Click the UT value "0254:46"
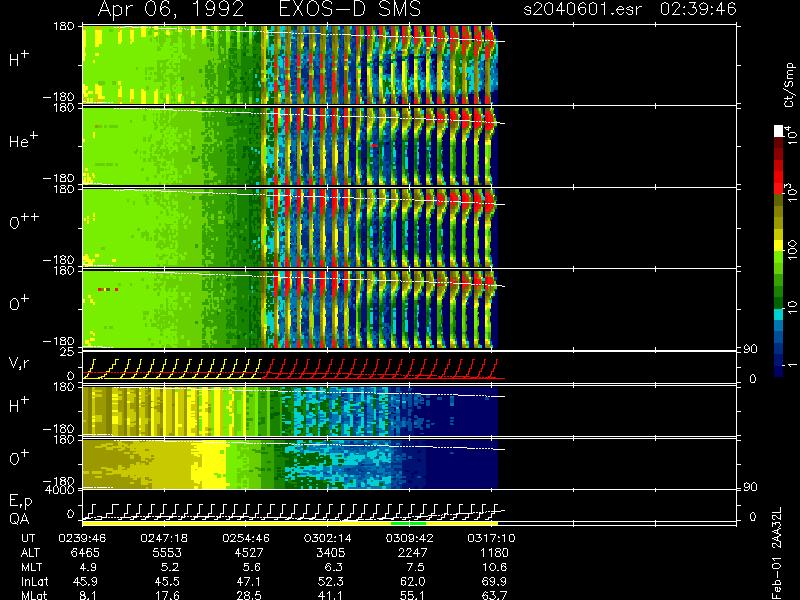The width and height of the screenshot is (800, 600). 246,538
